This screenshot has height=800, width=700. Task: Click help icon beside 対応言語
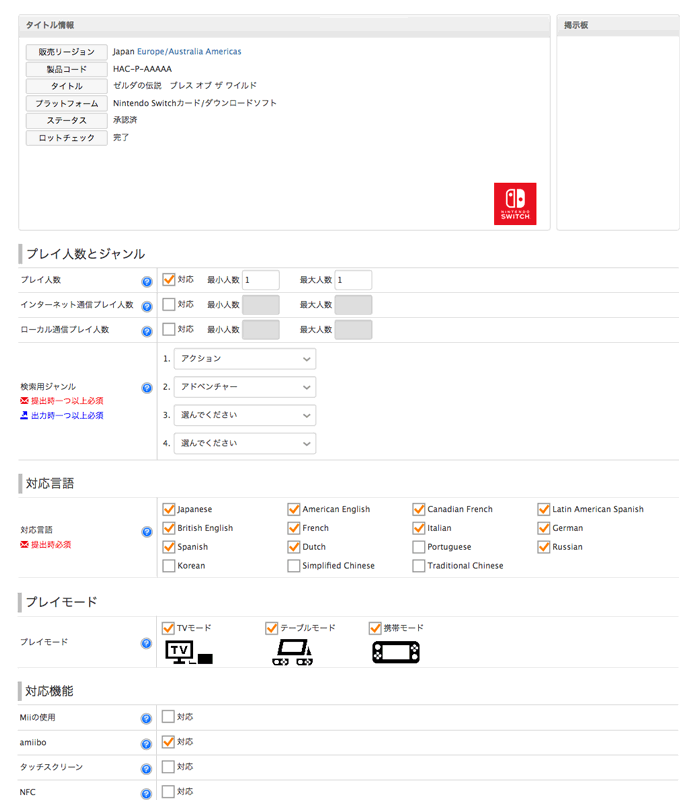147,532
